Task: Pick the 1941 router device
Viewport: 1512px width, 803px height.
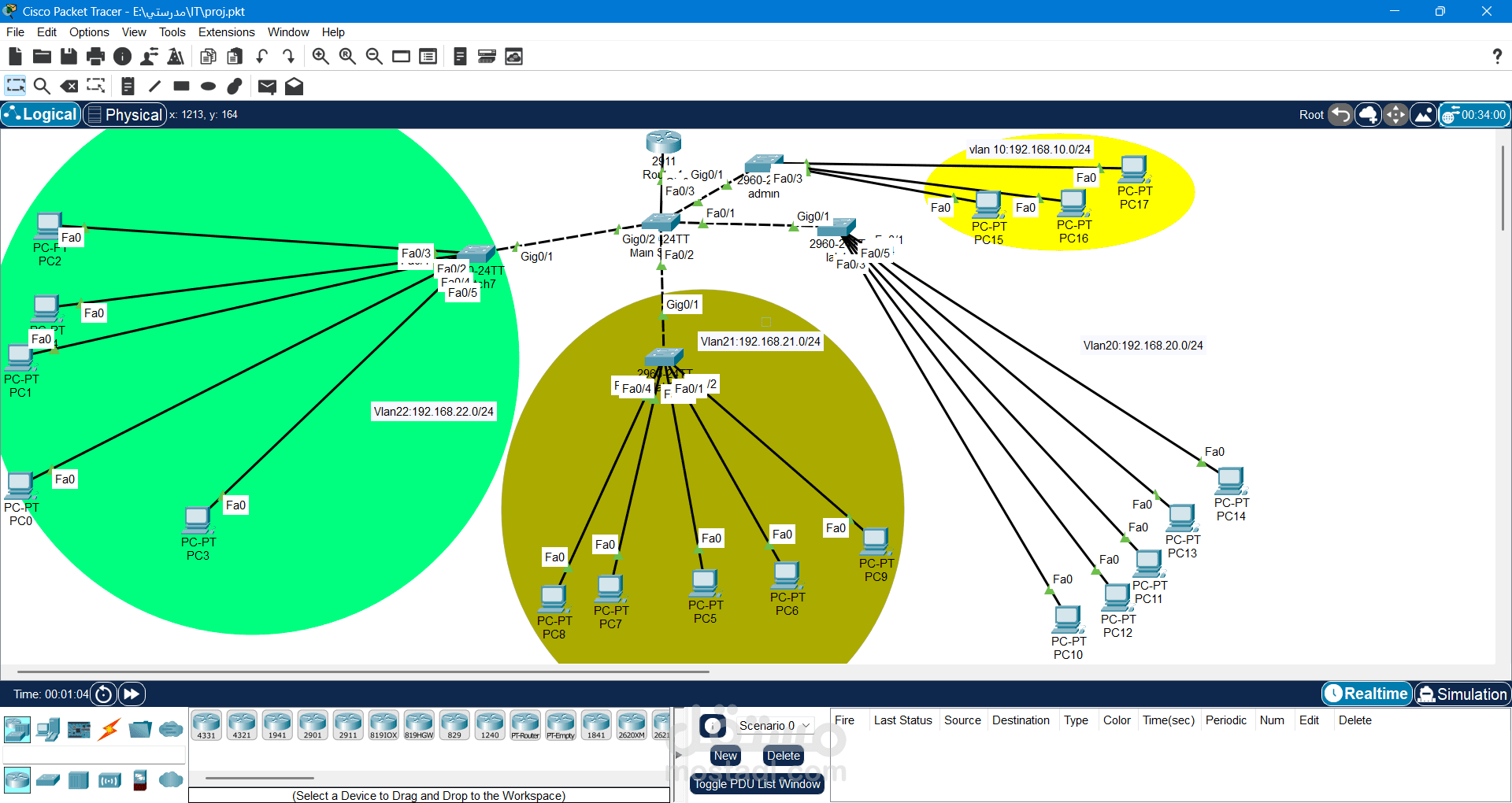Action: point(277,725)
